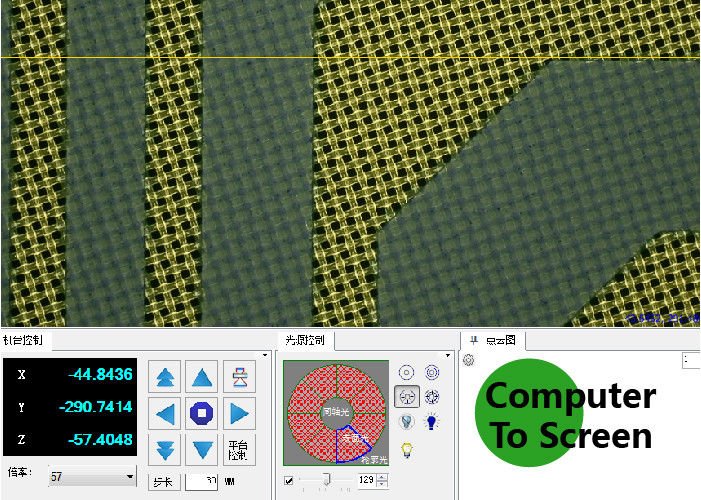The height and width of the screenshot is (500, 701).
Task: Select the blue light bulb icon
Action: [432, 422]
